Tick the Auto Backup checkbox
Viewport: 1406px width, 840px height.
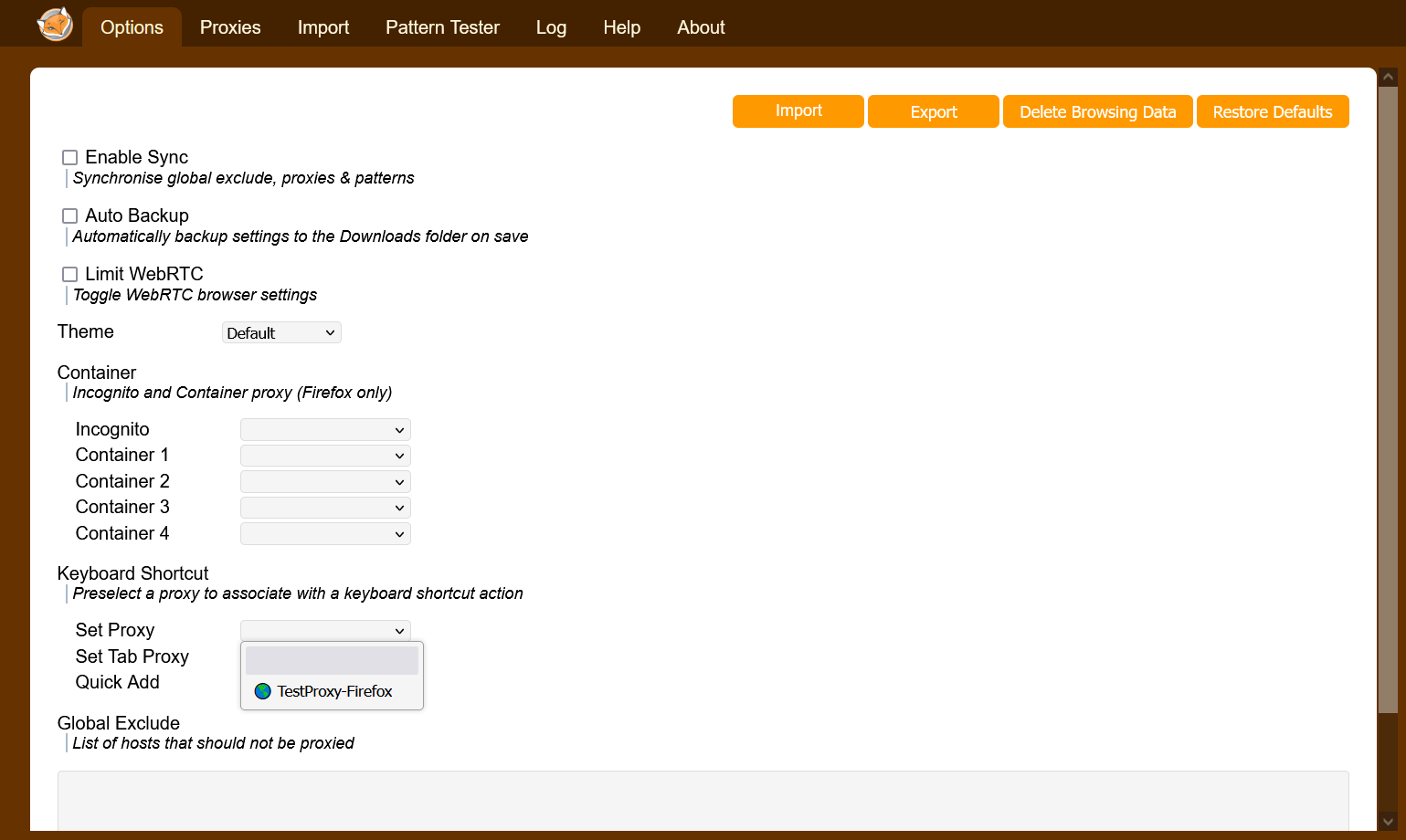coord(69,215)
